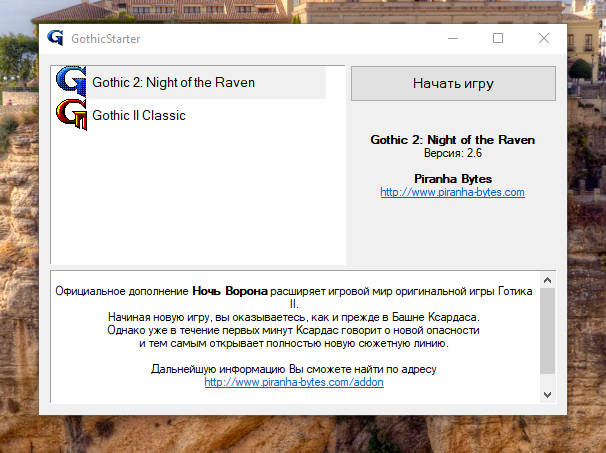This screenshot has height=453, width=606.
Task: Click the Gothic 2: Night of the Raven blue G icon
Action: coord(71,81)
